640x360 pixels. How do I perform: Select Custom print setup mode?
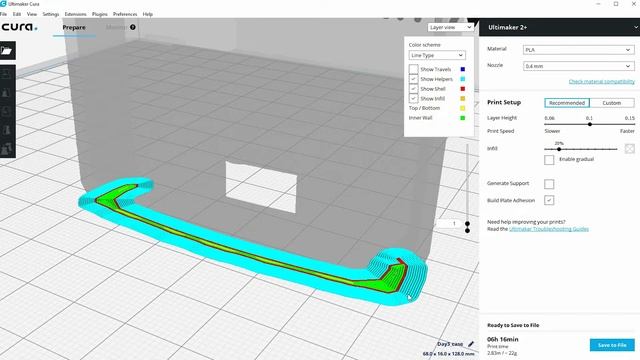pyautogui.click(x=612, y=103)
